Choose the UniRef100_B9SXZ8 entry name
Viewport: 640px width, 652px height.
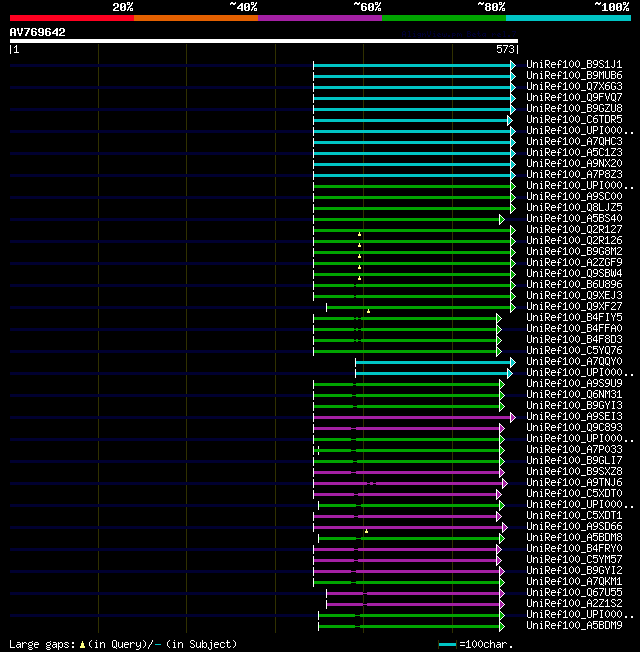click(x=574, y=472)
